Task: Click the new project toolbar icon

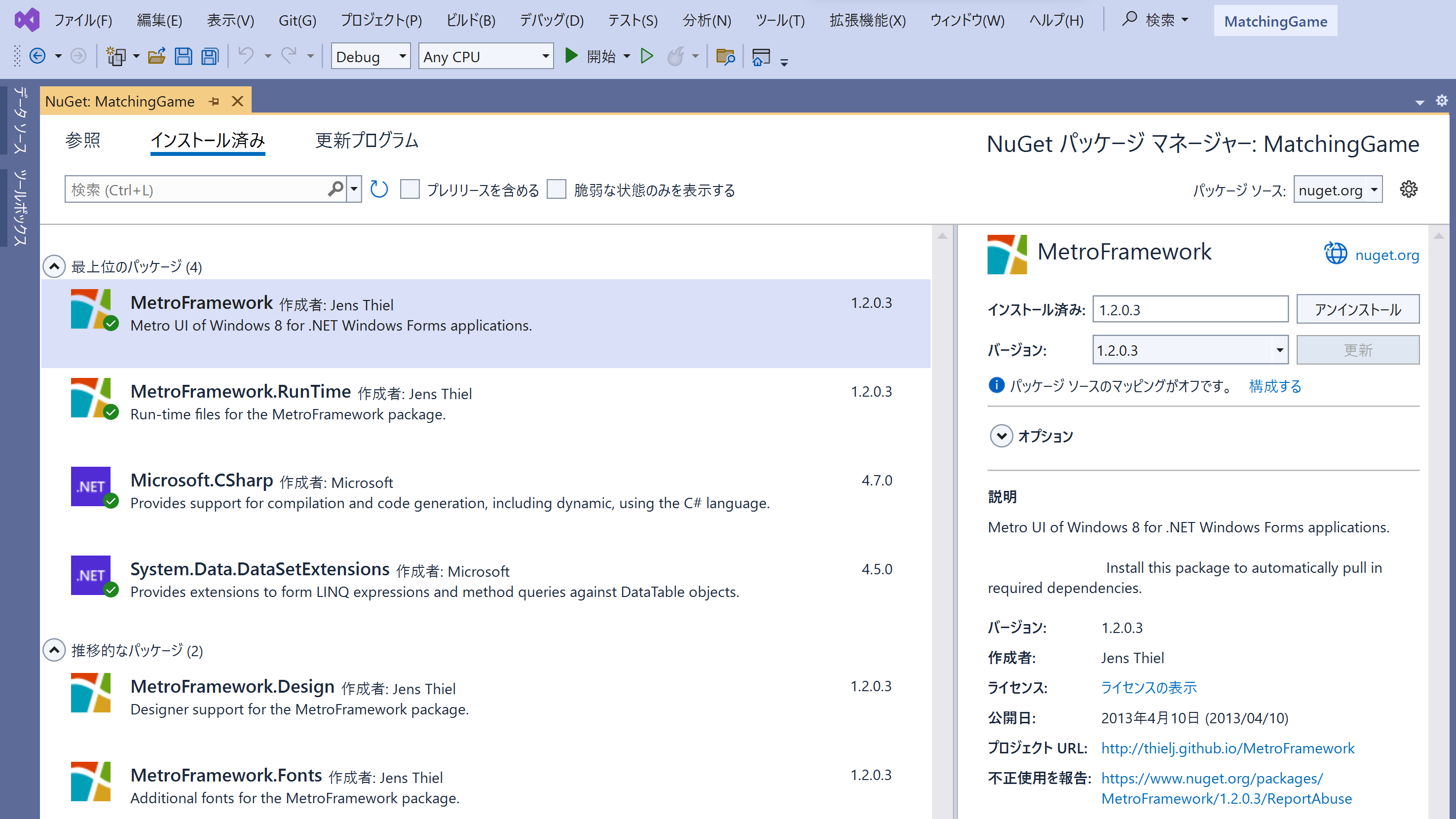Action: point(116,56)
